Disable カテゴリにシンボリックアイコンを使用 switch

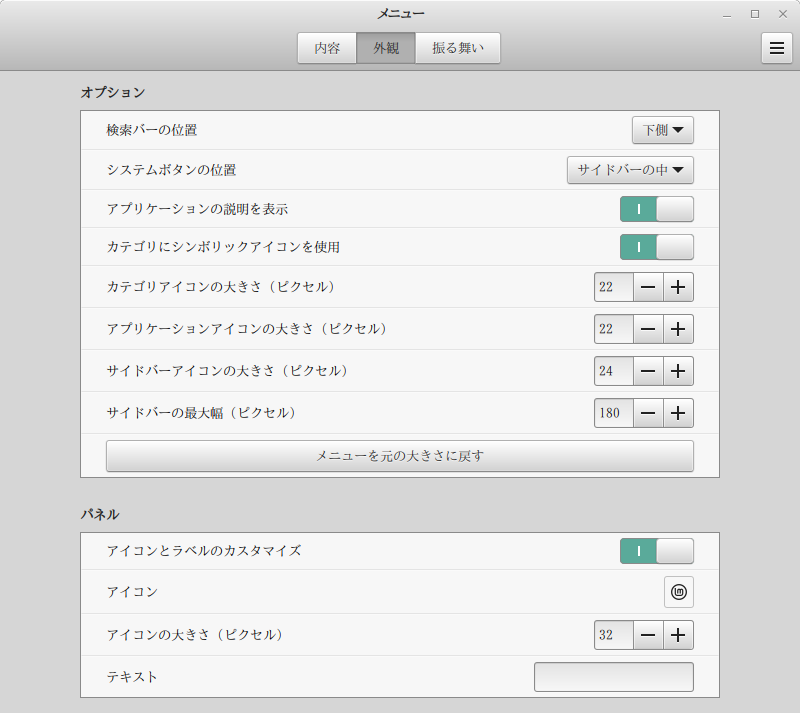point(657,246)
